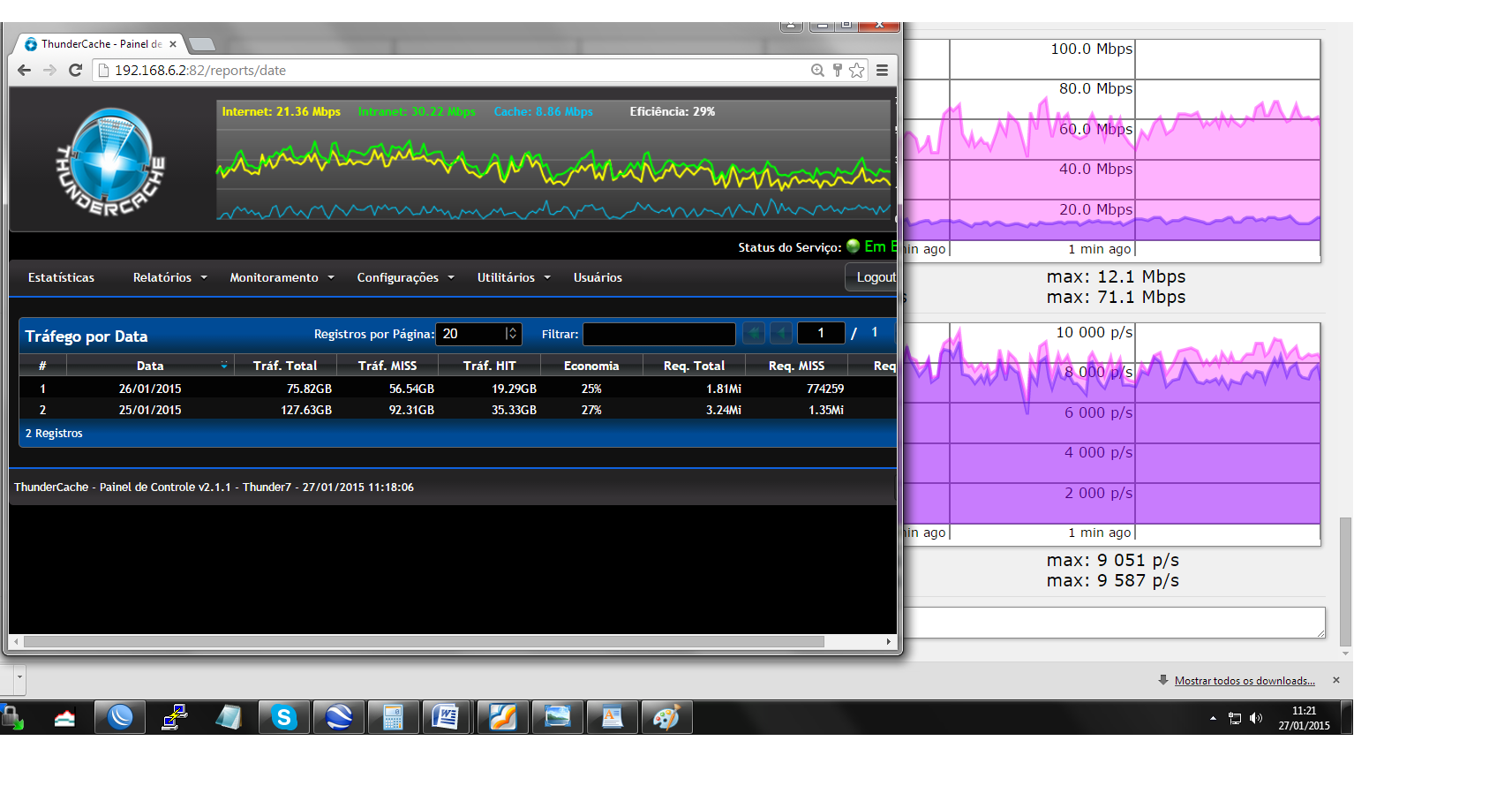The image size is (1512, 786).
Task: Open the Estatísticas menu item
Action: click(61, 277)
